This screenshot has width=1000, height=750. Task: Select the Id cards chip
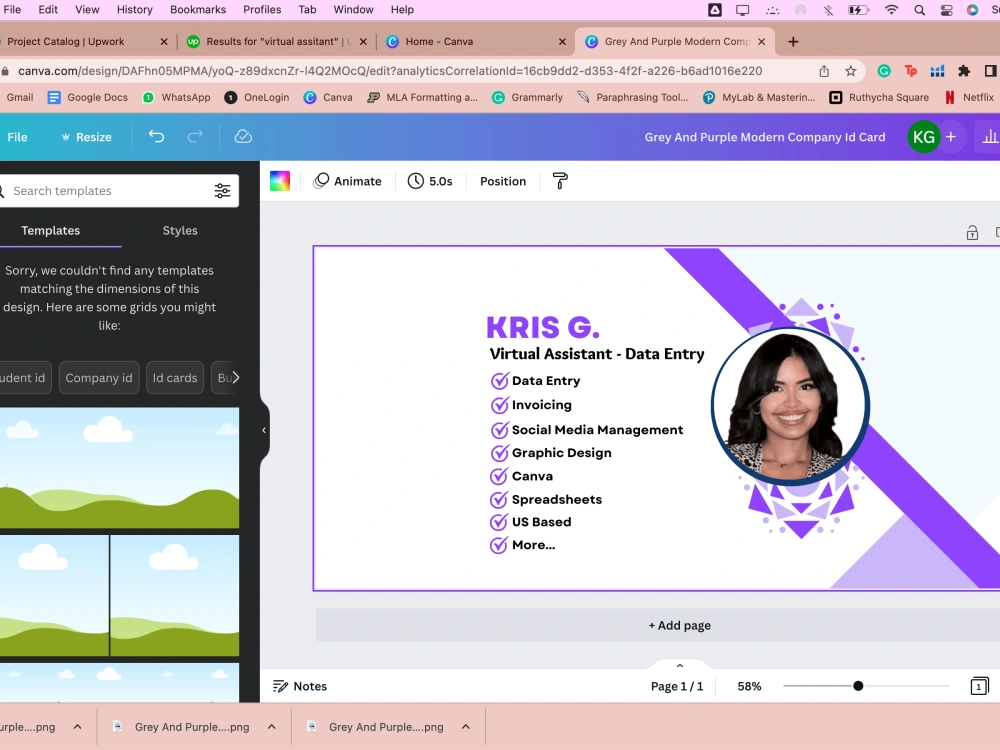(x=175, y=378)
